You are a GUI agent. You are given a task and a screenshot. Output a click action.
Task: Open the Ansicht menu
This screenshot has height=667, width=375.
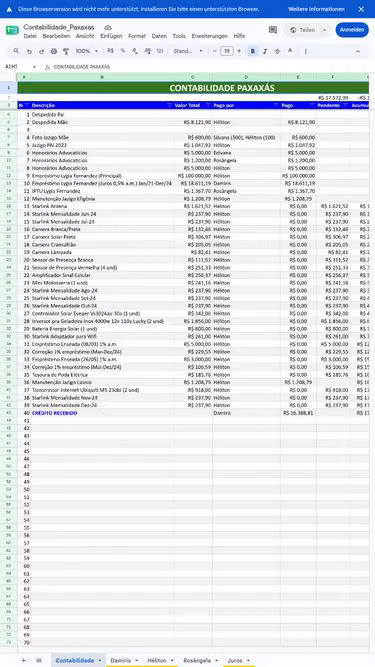tap(85, 36)
